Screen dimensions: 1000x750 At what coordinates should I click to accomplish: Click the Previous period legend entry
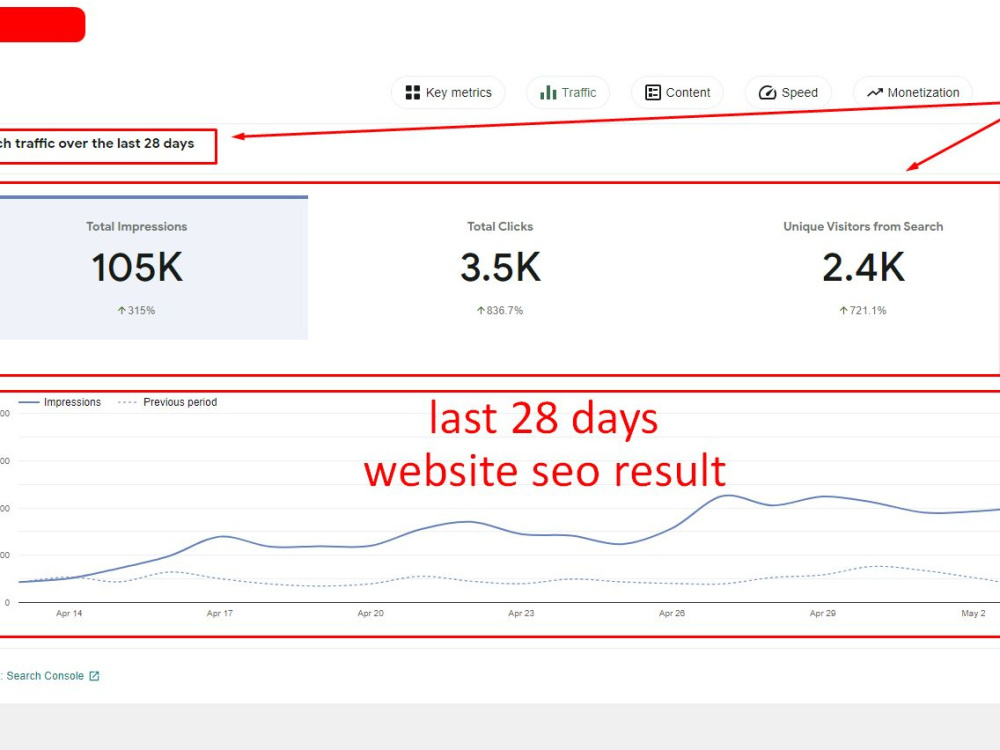(x=168, y=402)
